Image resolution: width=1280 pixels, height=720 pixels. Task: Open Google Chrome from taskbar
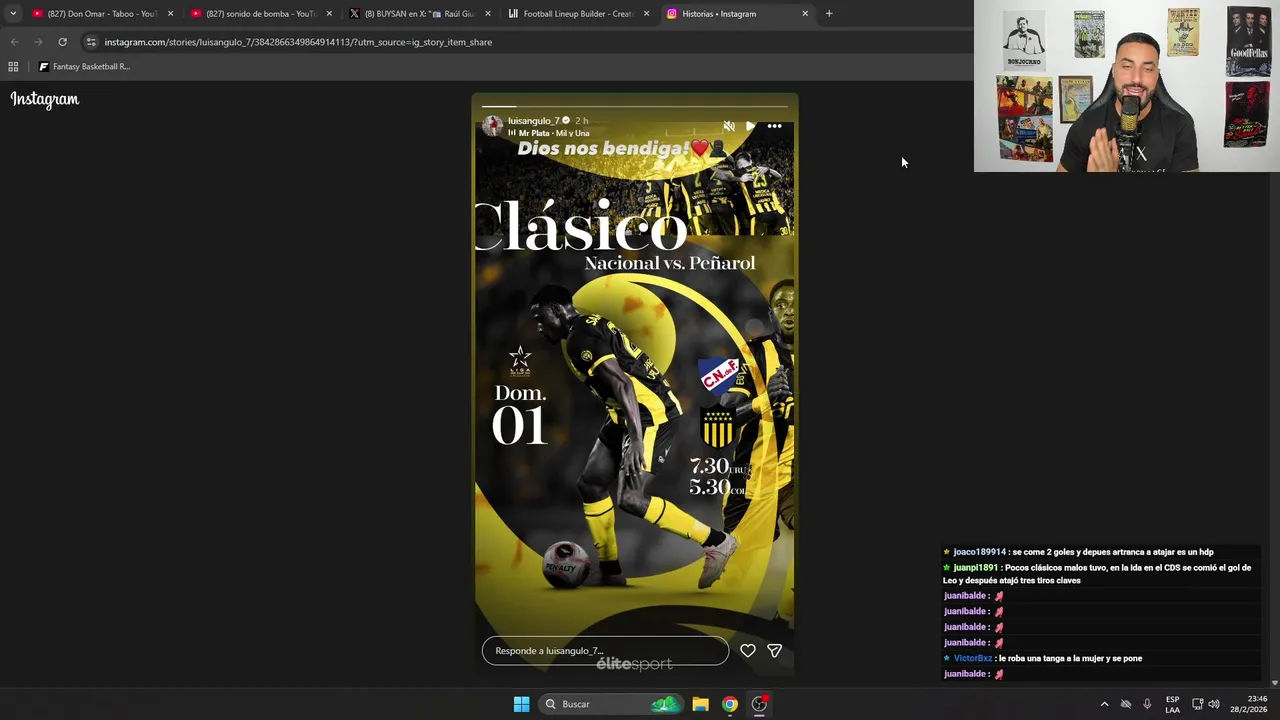tap(730, 704)
